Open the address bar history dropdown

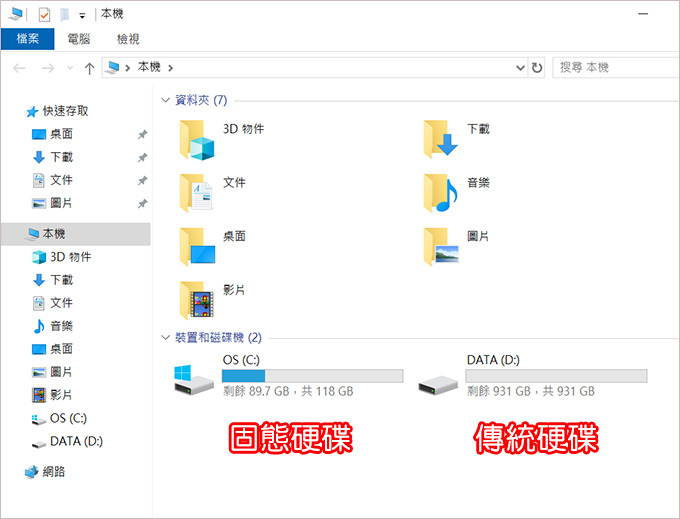(520, 68)
